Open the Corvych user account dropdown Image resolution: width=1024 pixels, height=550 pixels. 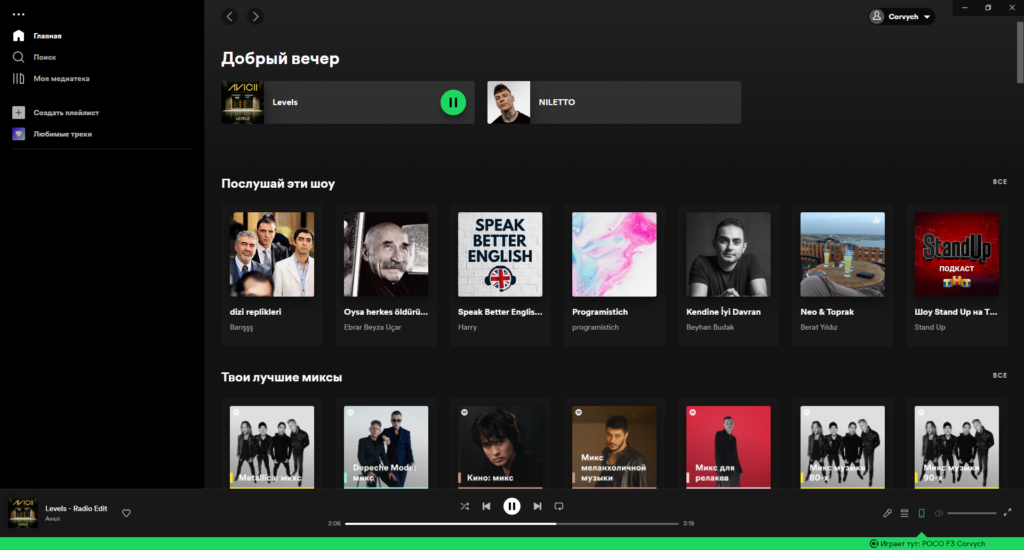point(902,16)
